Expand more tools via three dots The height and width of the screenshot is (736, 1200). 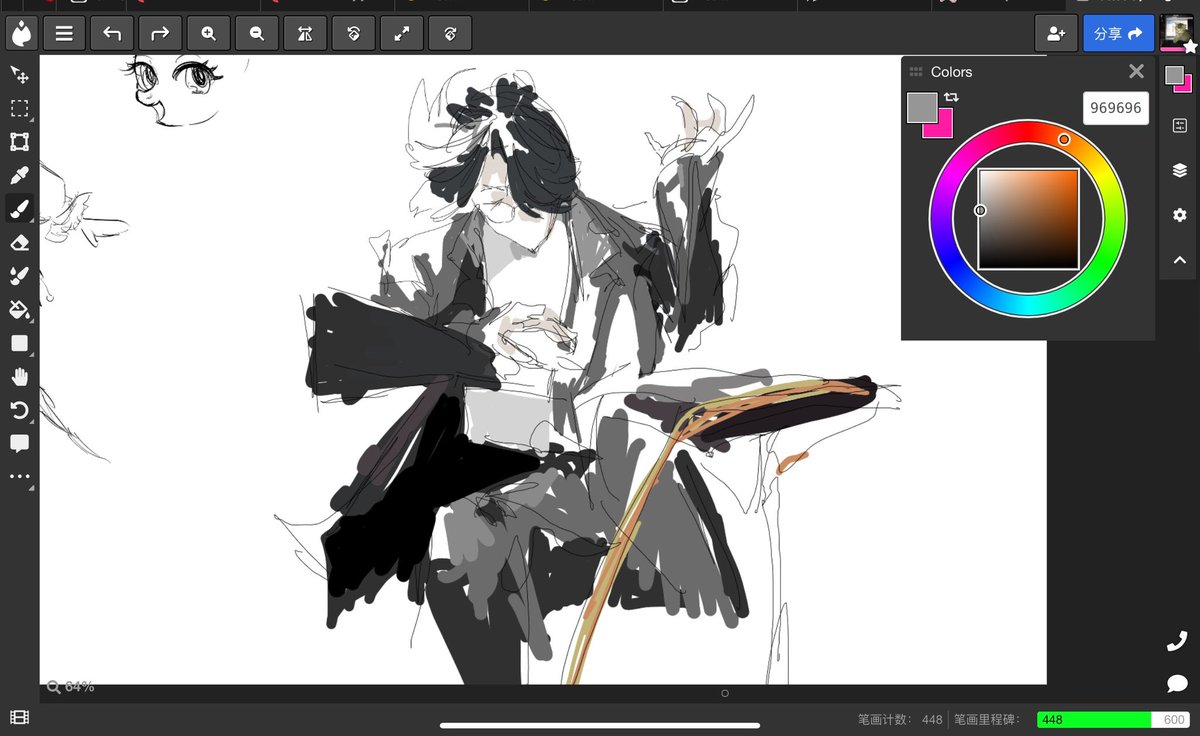point(19,477)
